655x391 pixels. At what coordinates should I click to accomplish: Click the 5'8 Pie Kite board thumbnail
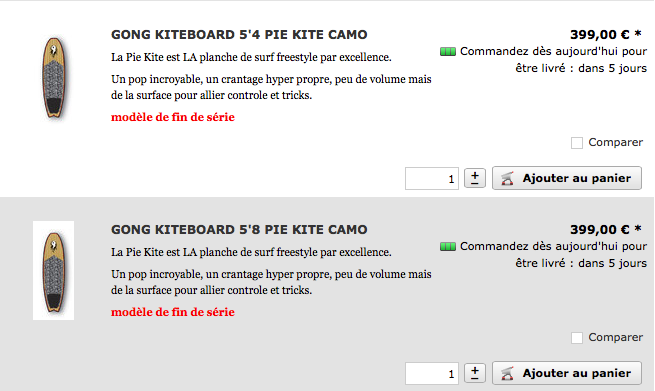pyautogui.click(x=53, y=271)
